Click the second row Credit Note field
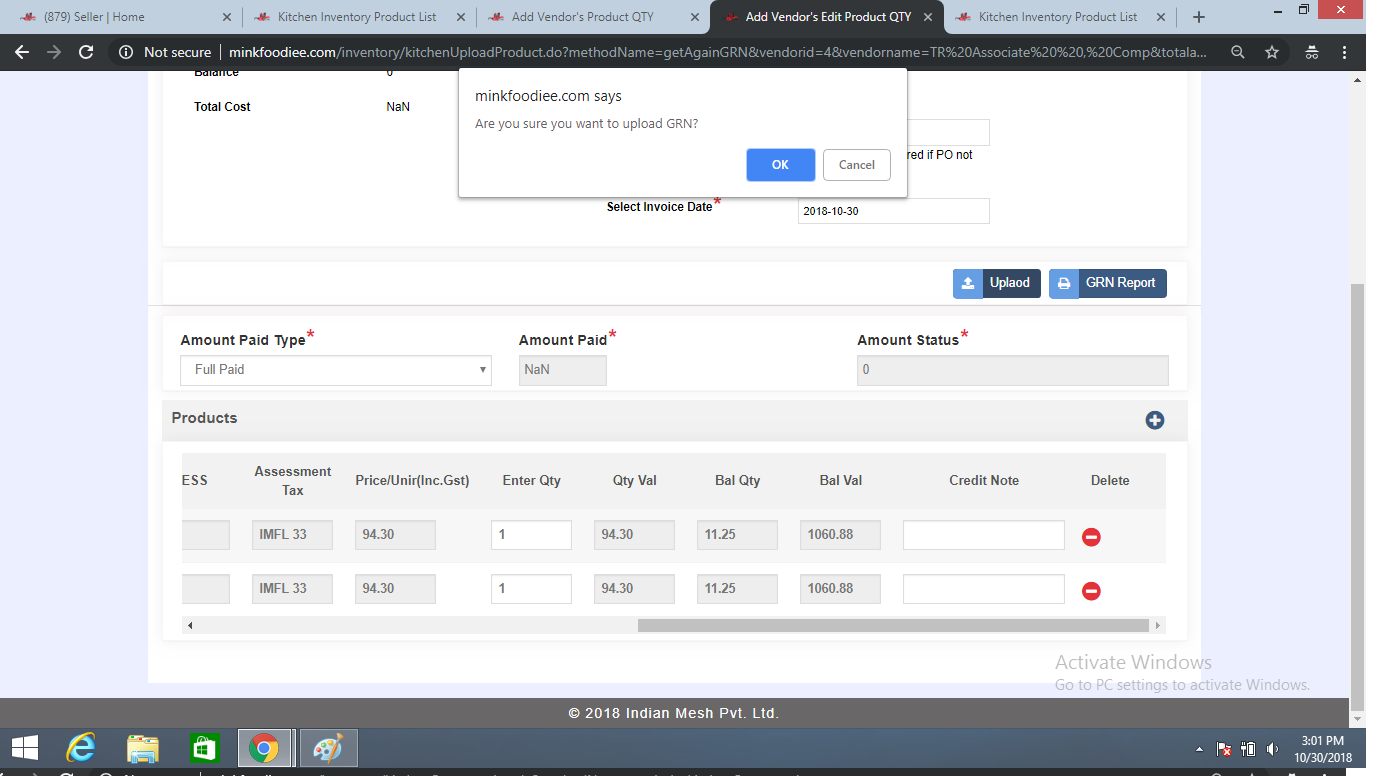Image resolution: width=1392 pixels, height=776 pixels. [x=984, y=589]
